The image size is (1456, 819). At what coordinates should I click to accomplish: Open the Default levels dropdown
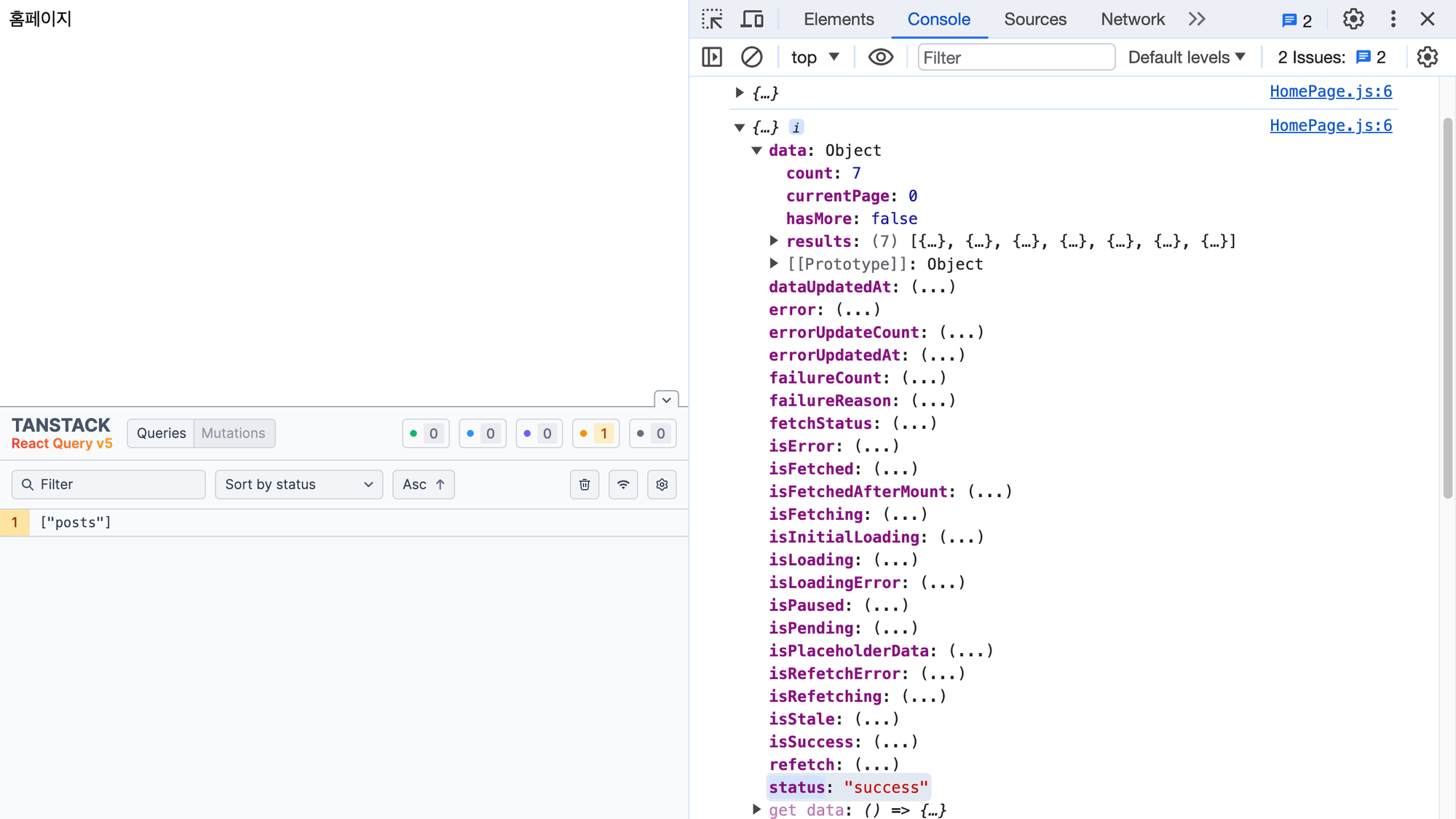coord(1187,57)
